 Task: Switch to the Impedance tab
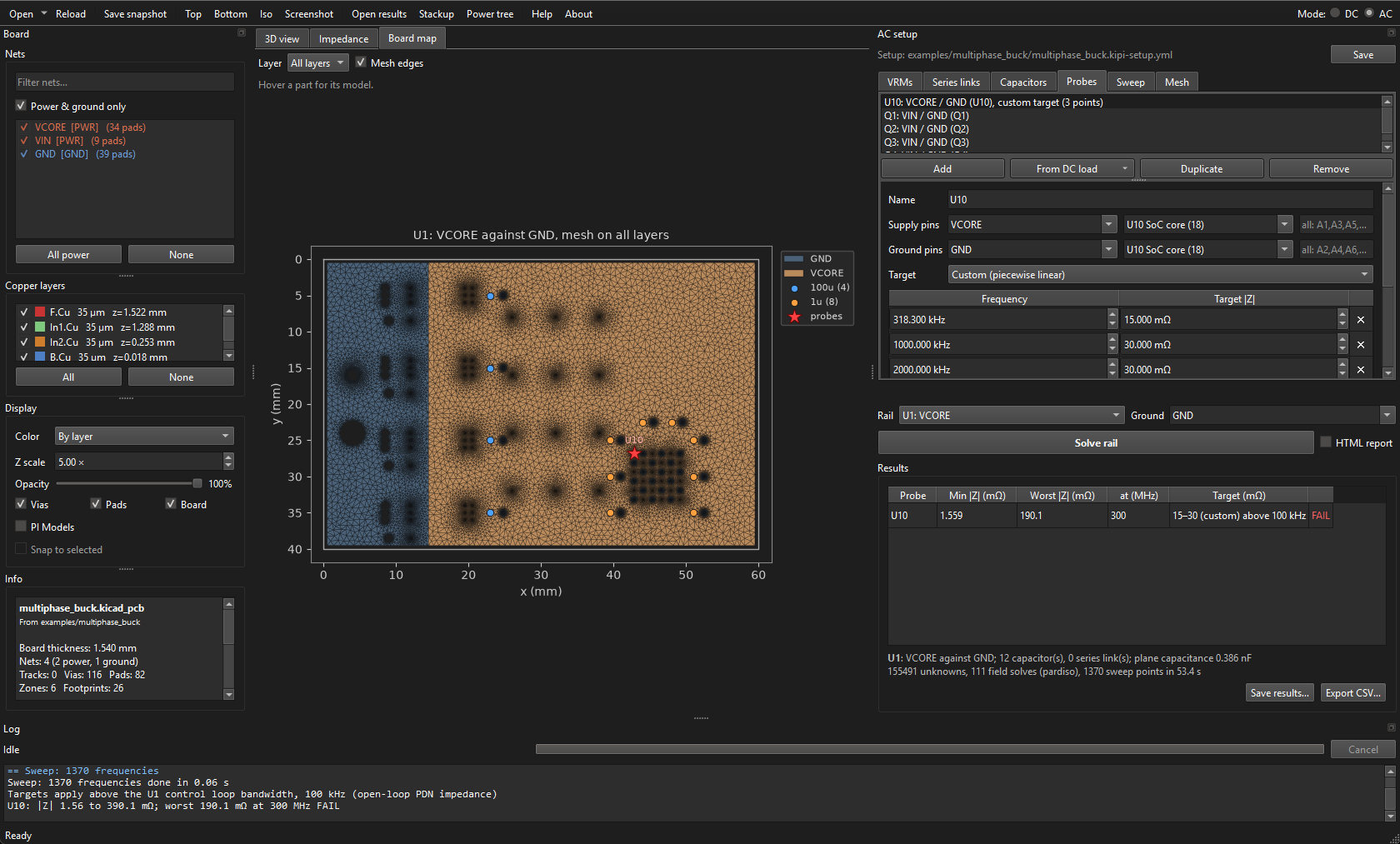pyautogui.click(x=343, y=39)
